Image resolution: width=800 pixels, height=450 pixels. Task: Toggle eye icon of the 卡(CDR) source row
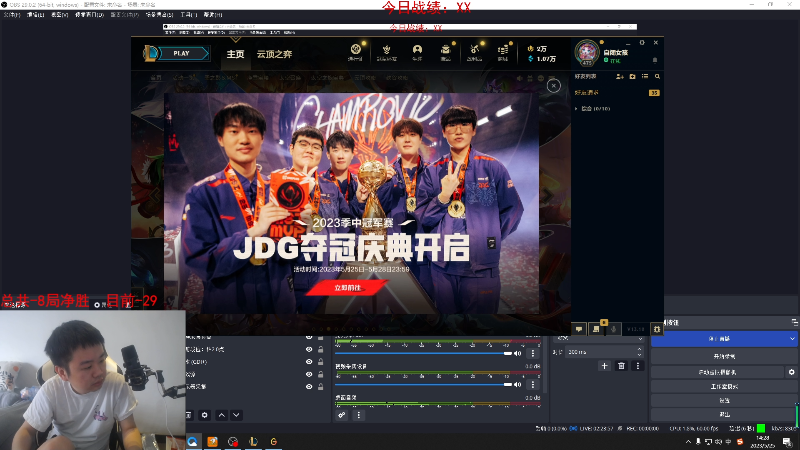(309, 362)
